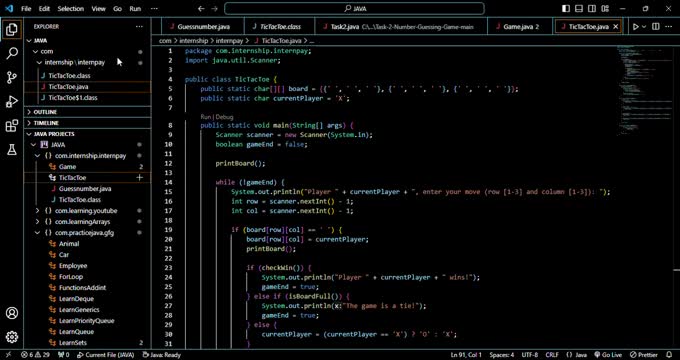Open the remote window indicator in status bar
The image size is (680, 360).
pyautogui.click(x=8, y=355)
